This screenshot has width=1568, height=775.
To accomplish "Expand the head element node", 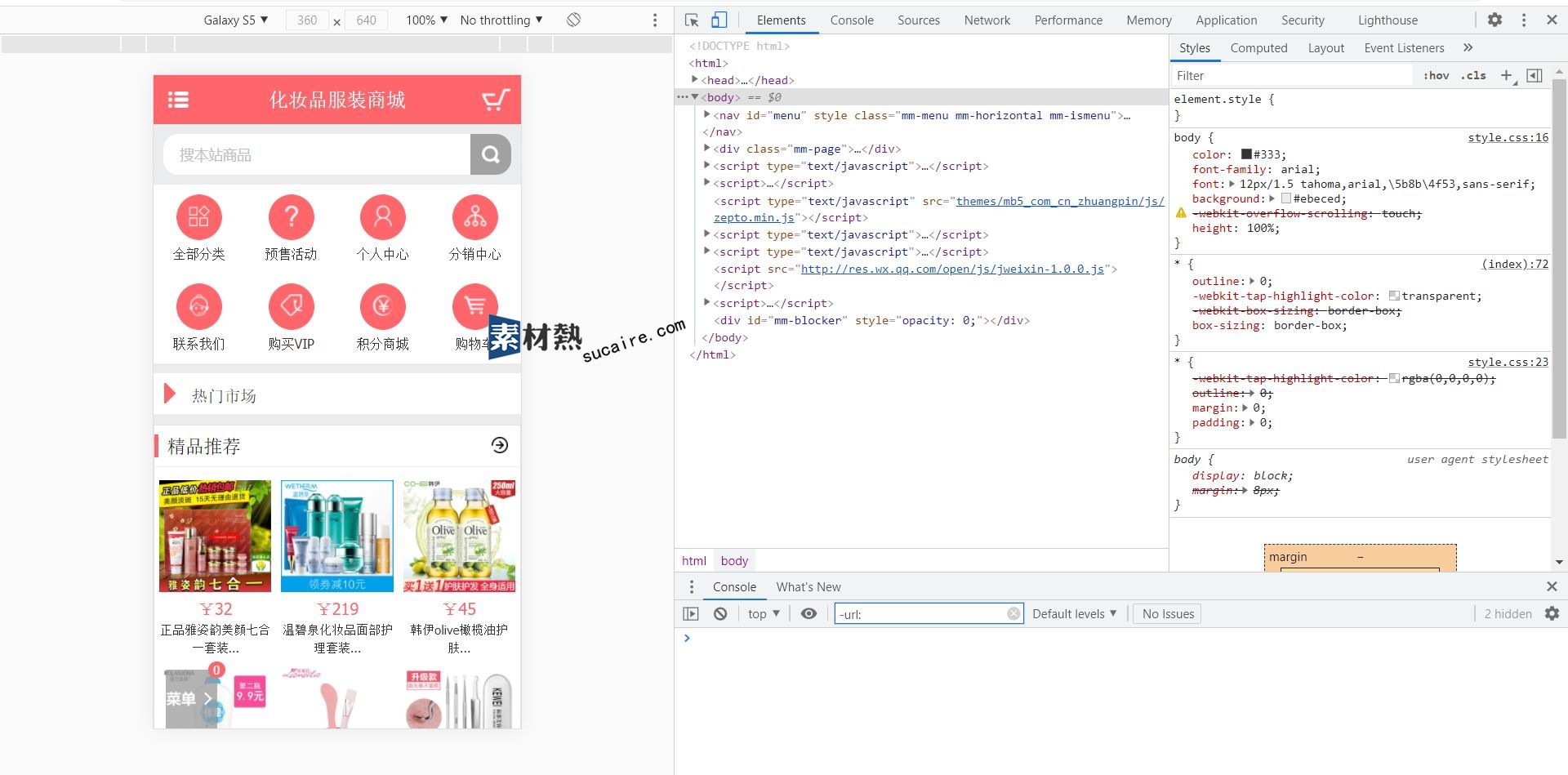I will tap(695, 79).
